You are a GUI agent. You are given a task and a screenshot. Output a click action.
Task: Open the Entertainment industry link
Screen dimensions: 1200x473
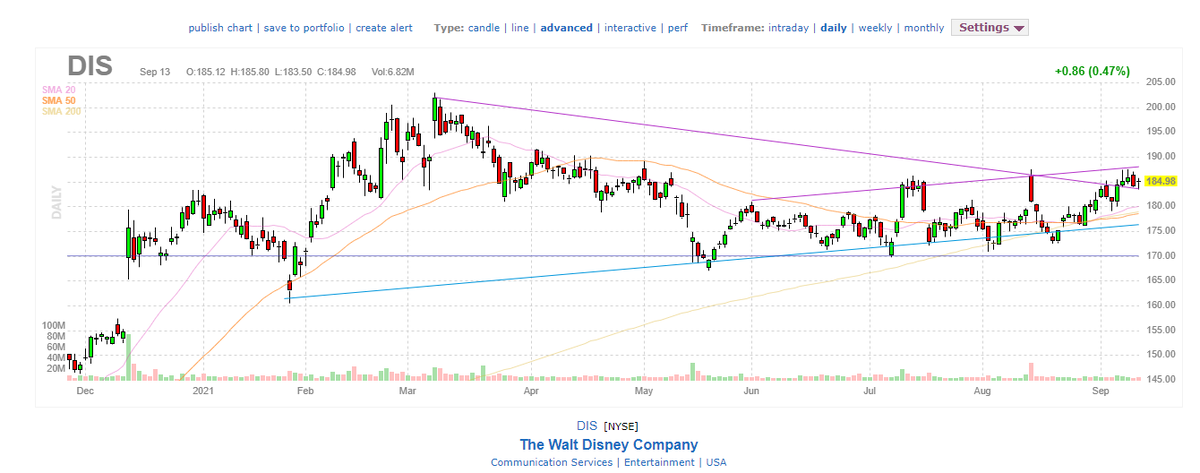[658, 462]
